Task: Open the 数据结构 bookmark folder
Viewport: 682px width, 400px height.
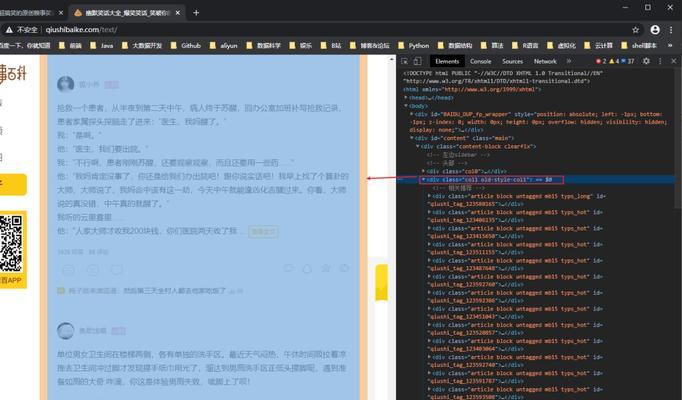Action: (x=455, y=45)
